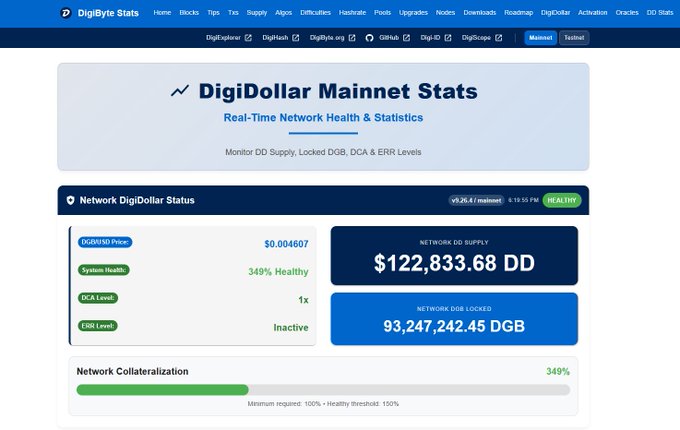Visit DigiByte.org link
Image resolution: width=680 pixels, height=430 pixels.
(x=327, y=38)
